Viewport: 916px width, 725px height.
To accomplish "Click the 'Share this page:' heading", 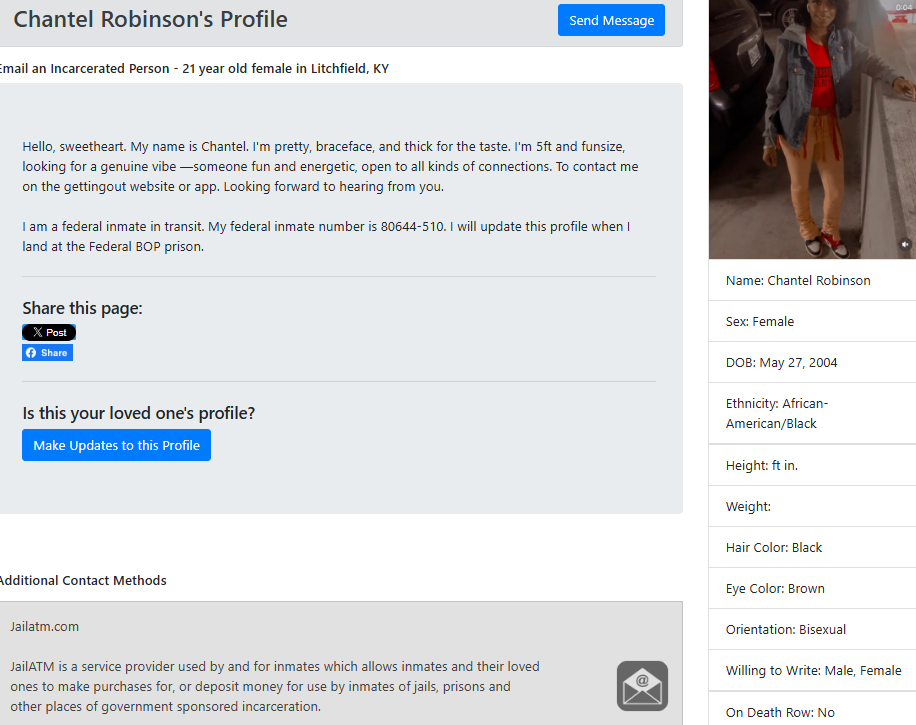I will [82, 308].
